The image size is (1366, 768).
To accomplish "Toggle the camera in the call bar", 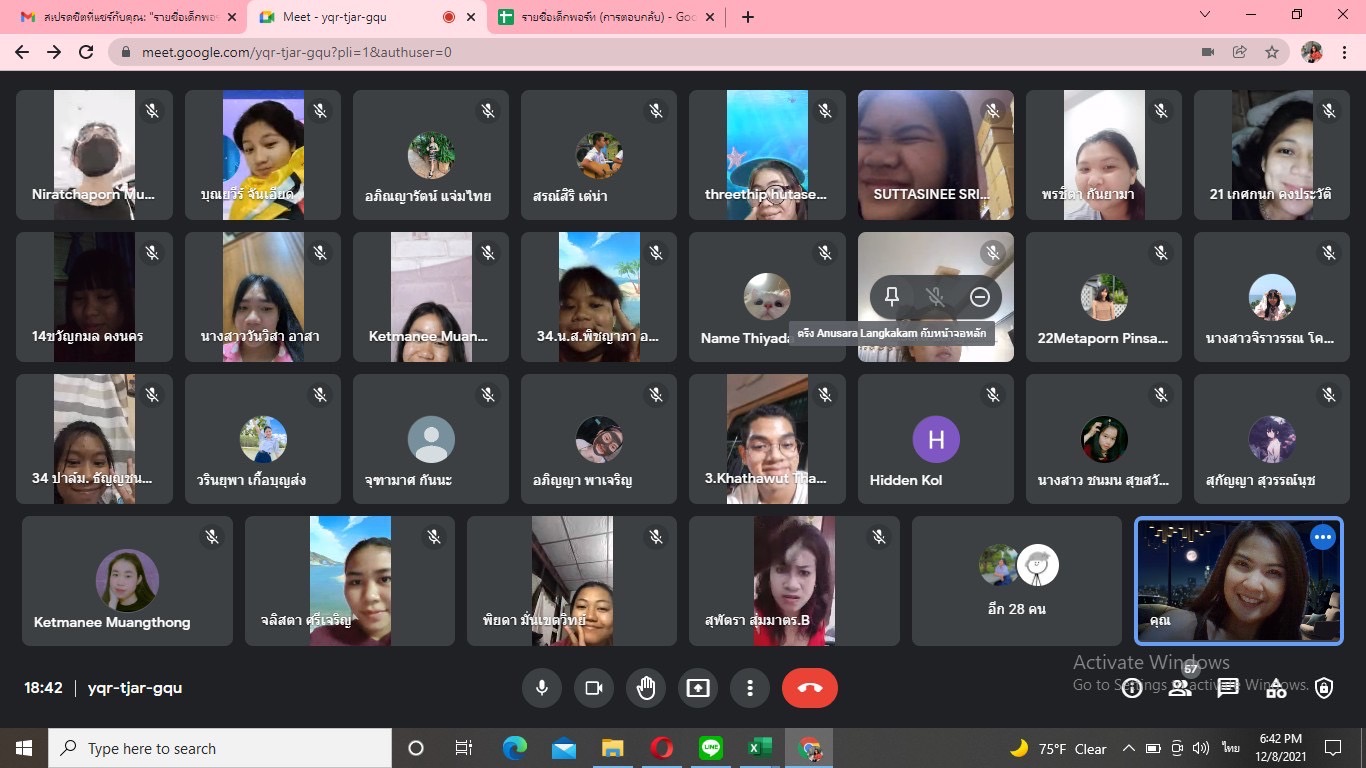I will (594, 688).
